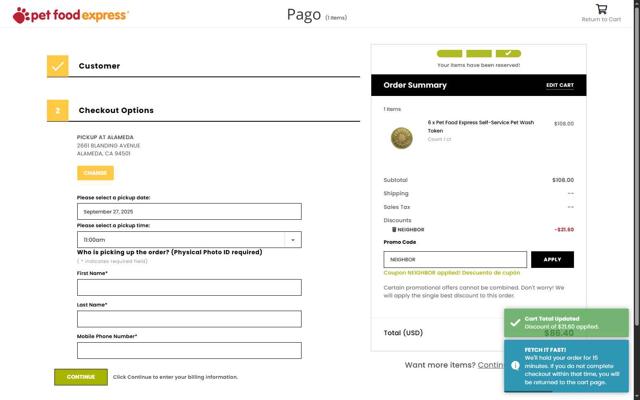640x400 pixels.
Task: Apply the promo code
Action: tap(552, 260)
